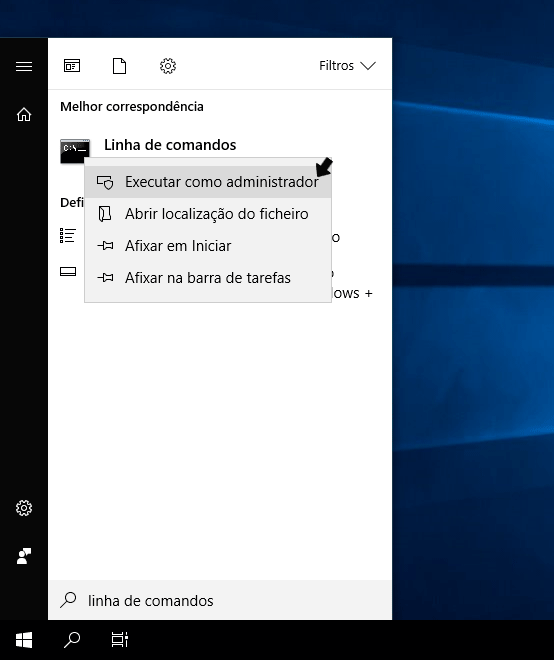Open the Windows Start button
Viewport: 554px width, 660px height.
click(x=24, y=640)
